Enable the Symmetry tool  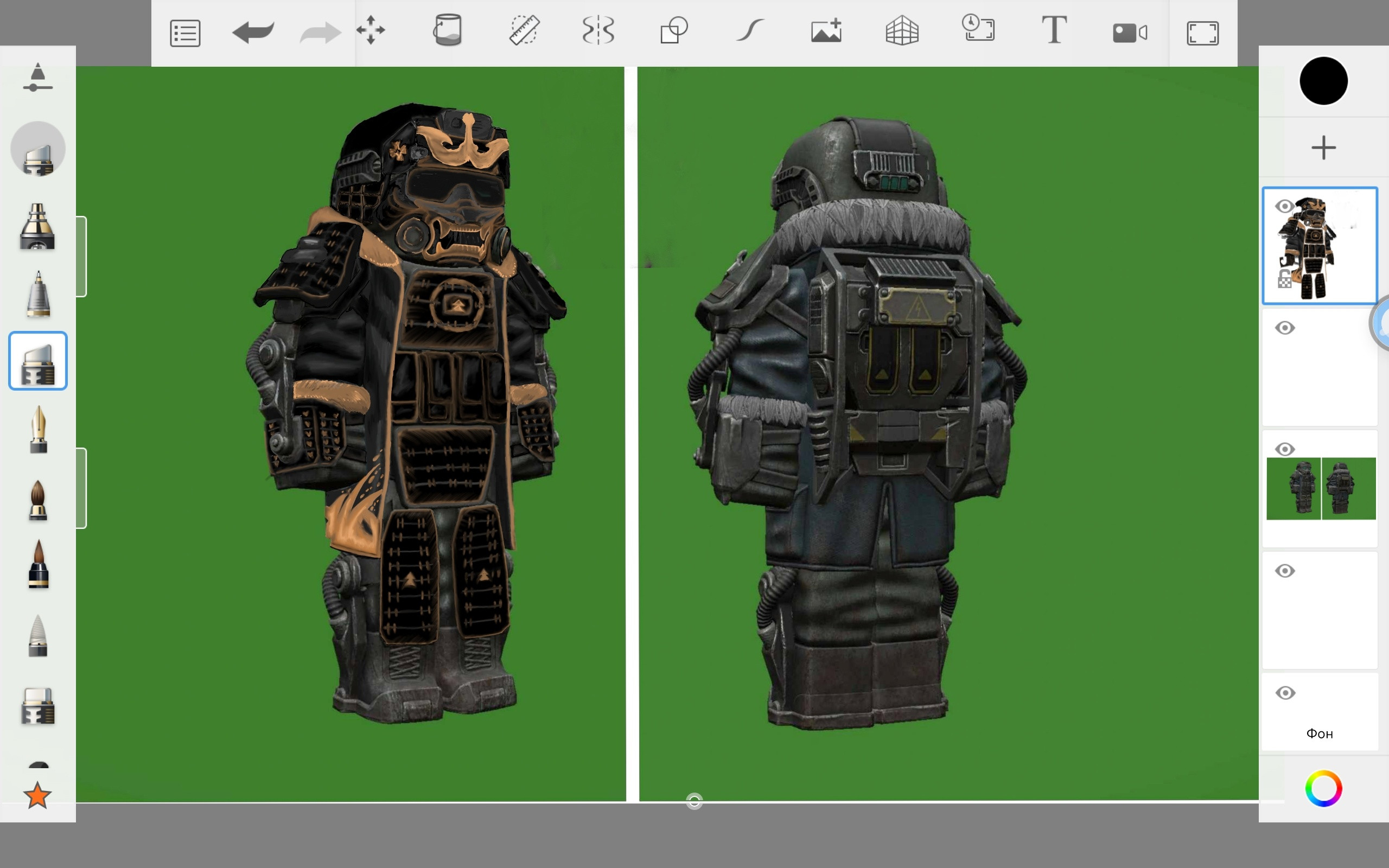coord(598,30)
